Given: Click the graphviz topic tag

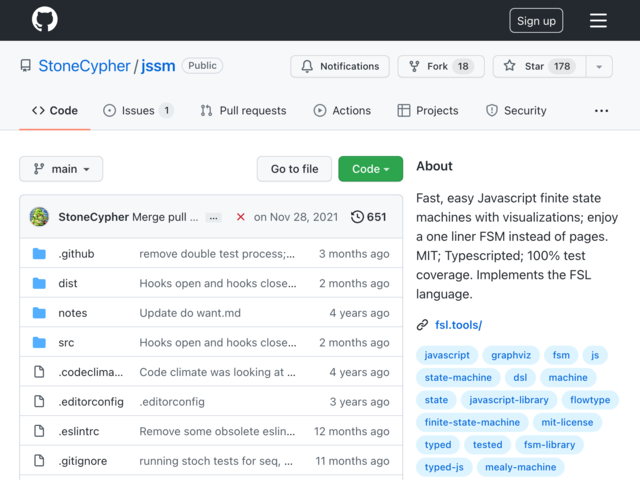Looking at the screenshot, I should point(511,355).
